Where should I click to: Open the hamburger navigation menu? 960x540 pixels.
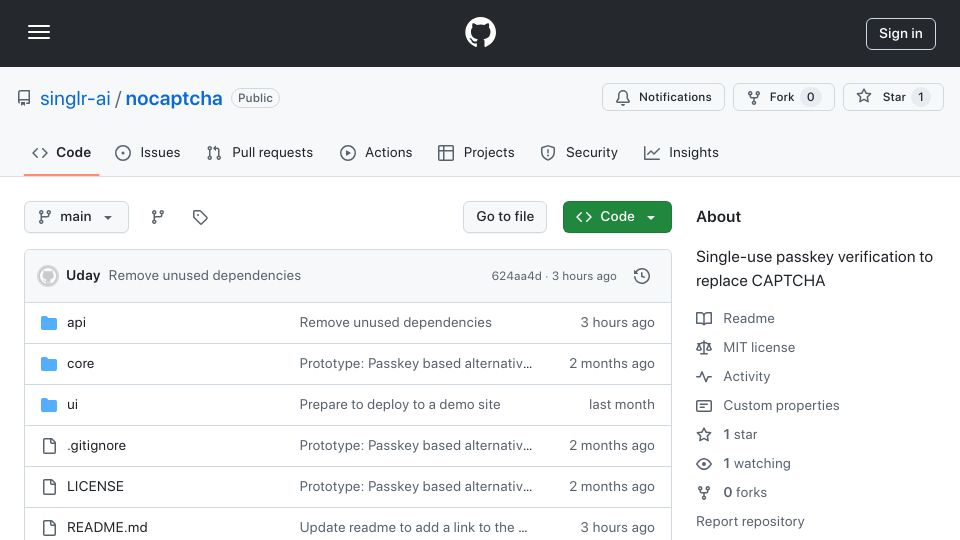tap(39, 32)
